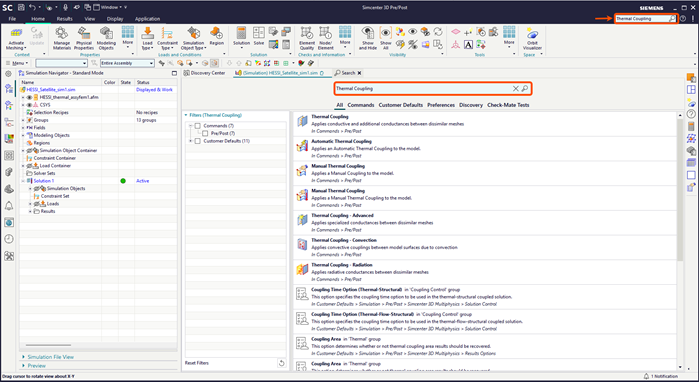Click the Reset Filters refresh icon
This screenshot has height=382, width=699.
281,363
